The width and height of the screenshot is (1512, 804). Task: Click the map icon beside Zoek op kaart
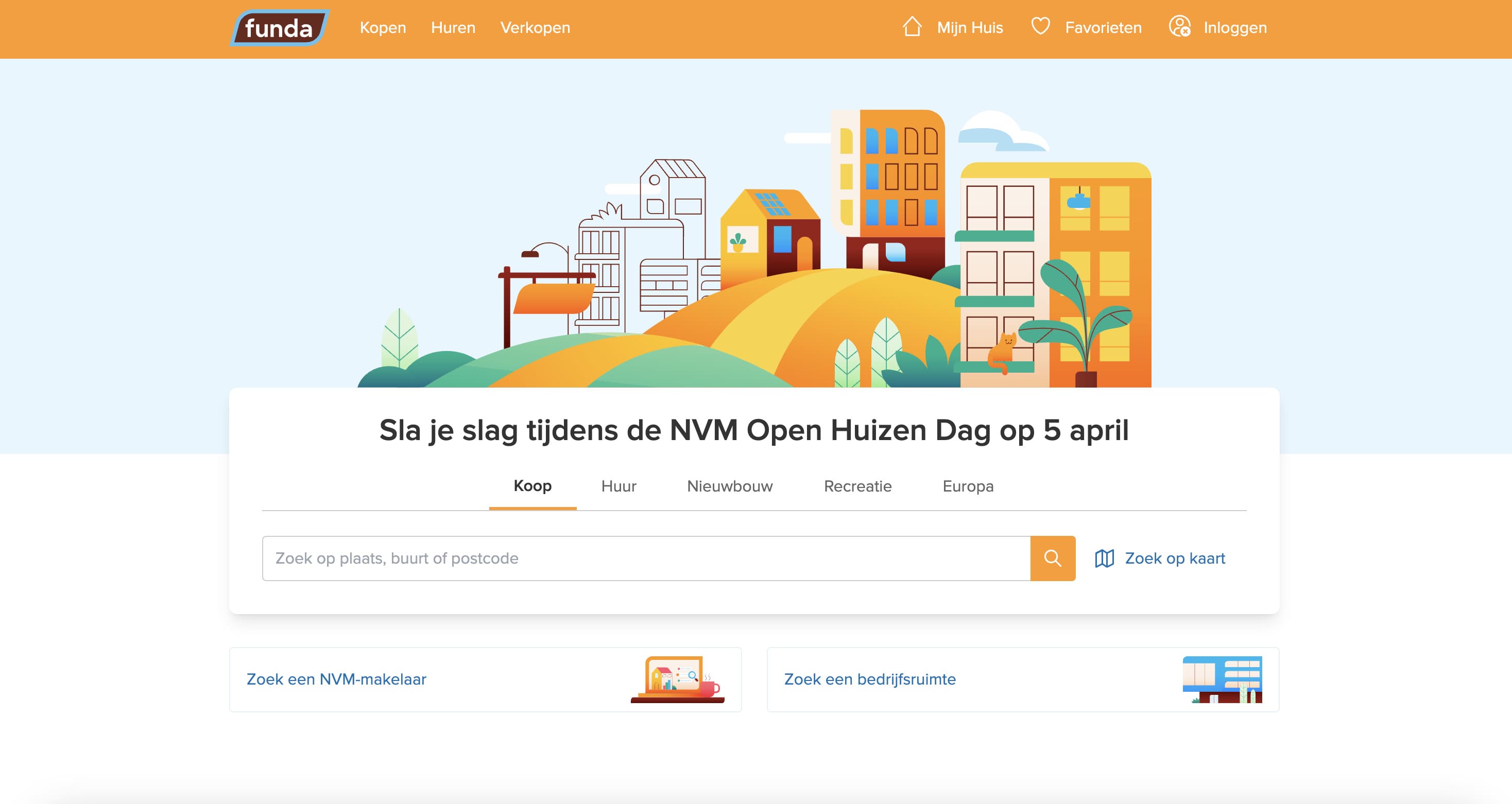click(1104, 558)
